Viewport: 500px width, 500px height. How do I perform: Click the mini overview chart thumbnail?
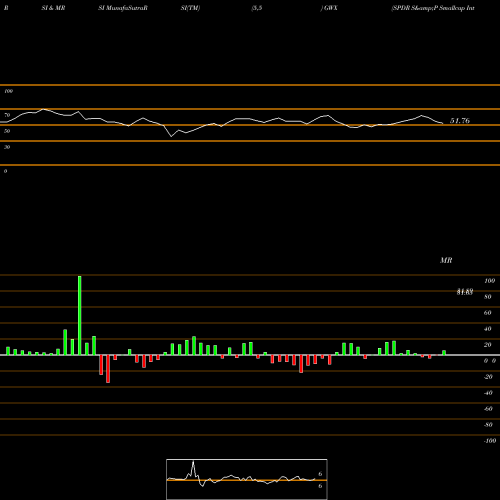click(x=247, y=479)
